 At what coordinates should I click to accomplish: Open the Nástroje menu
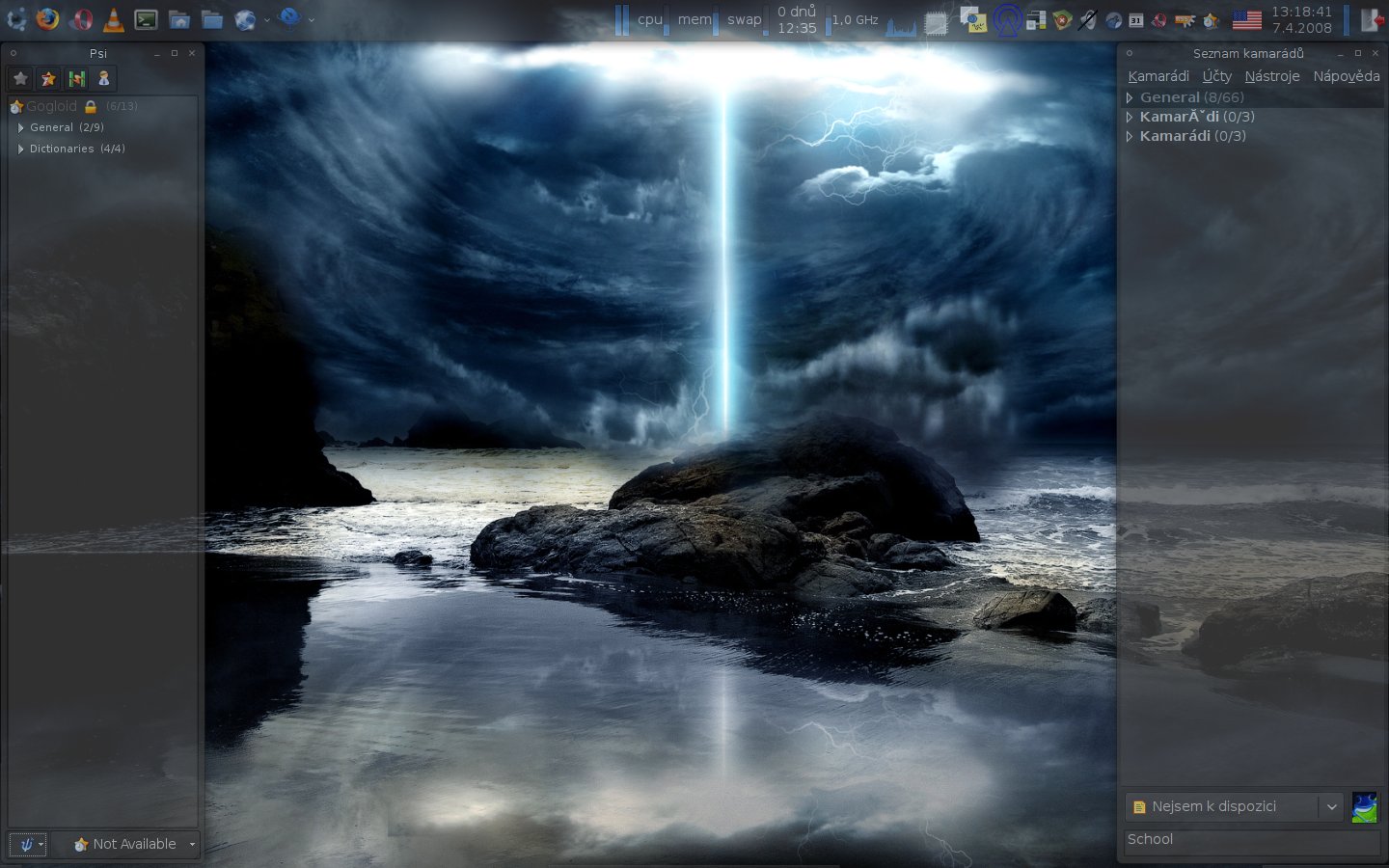[x=1271, y=76]
